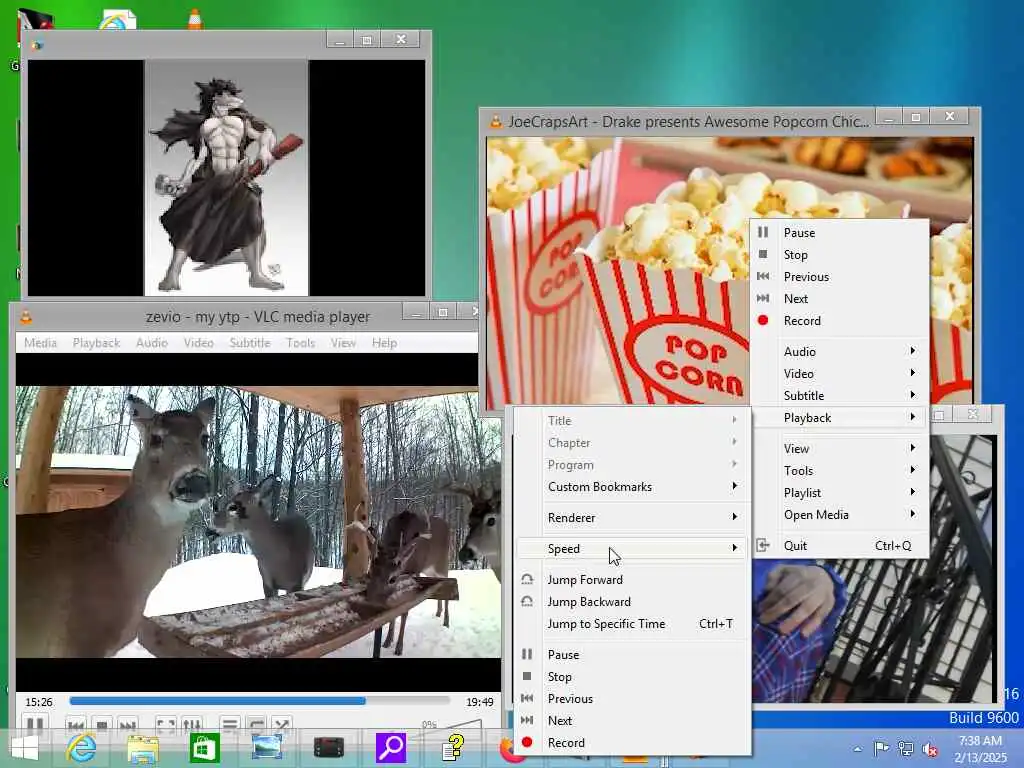Click the total duration 19:49 label
Viewport: 1024px width, 768px height.
pyautogui.click(x=479, y=702)
